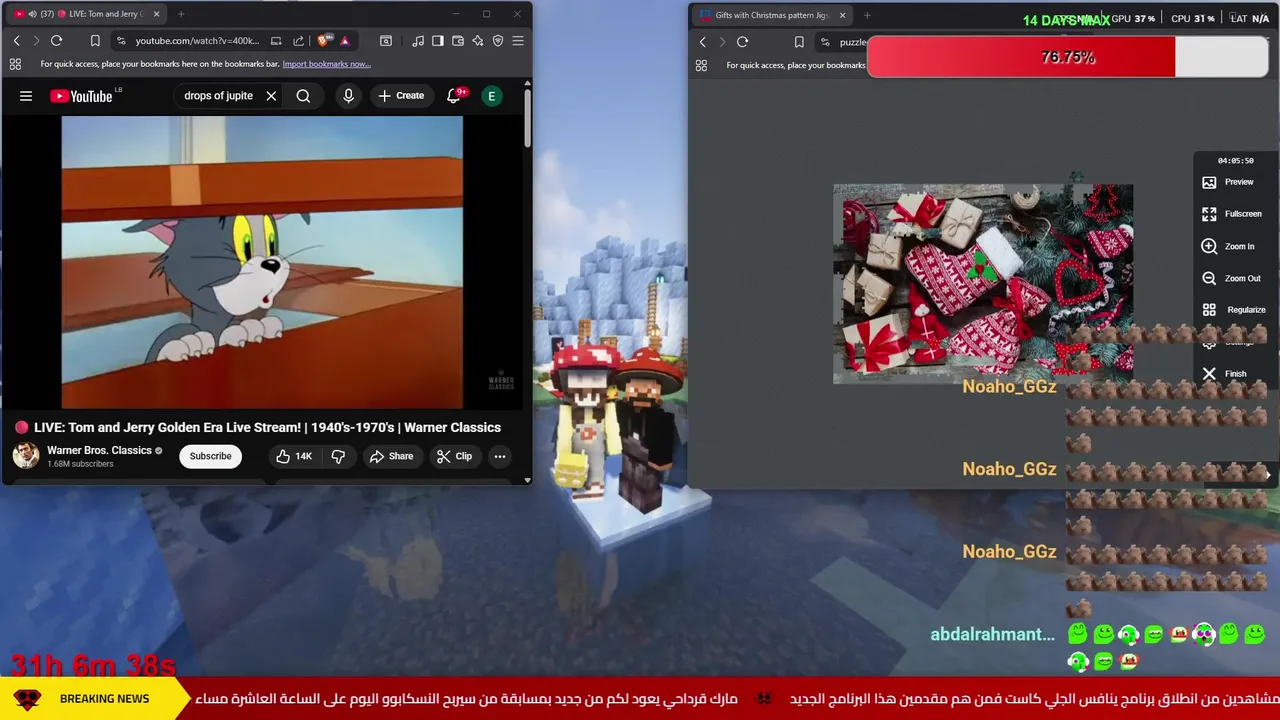Click the Tom and Jerry video player
This screenshot has width=1280, height=720.
262,262
